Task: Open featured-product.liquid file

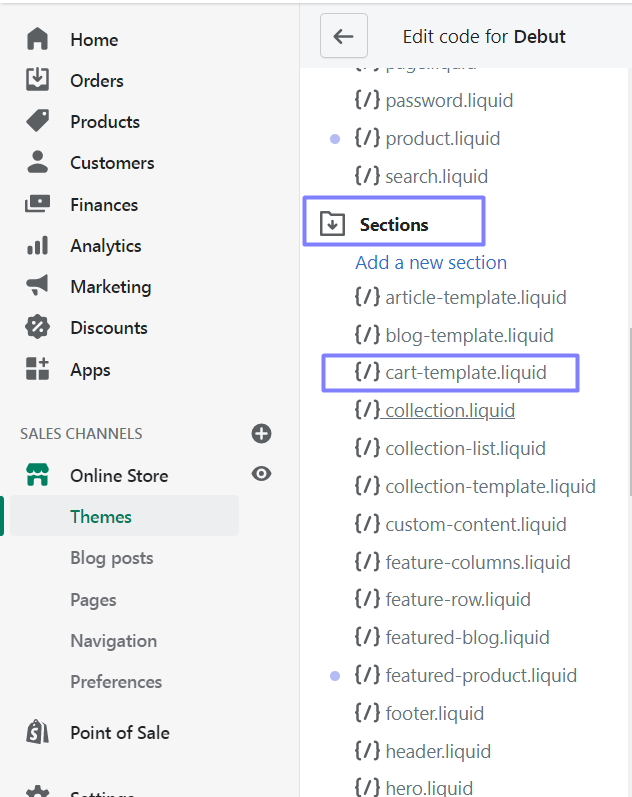Action: click(x=481, y=676)
